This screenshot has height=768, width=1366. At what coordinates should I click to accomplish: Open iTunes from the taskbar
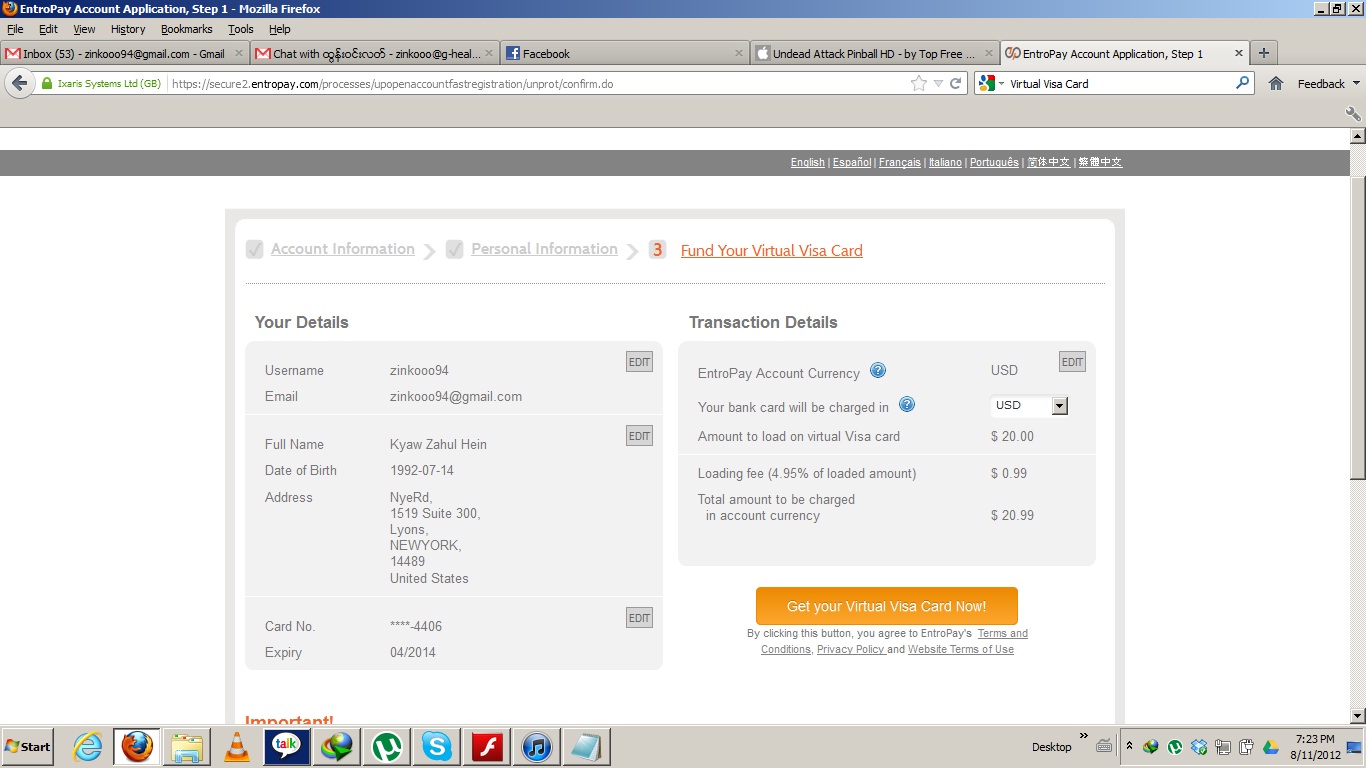tap(537, 746)
